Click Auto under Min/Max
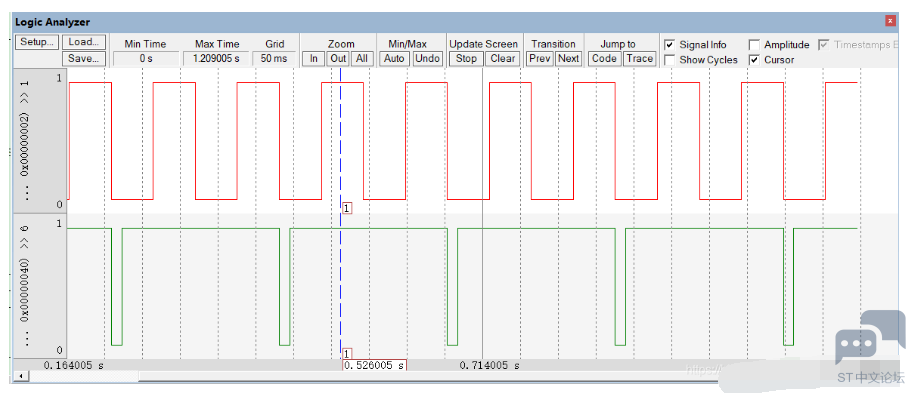Screen dimensions: 914x393 click(395, 58)
